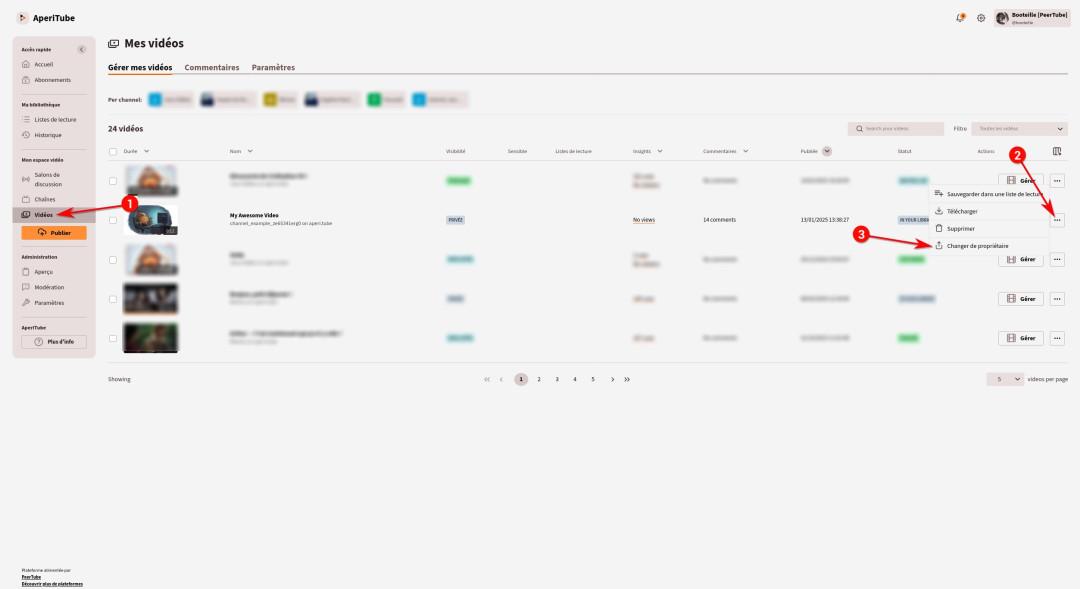Screen dimensions: 1080x589
Task: Click the search your videos field
Action: [897, 129]
